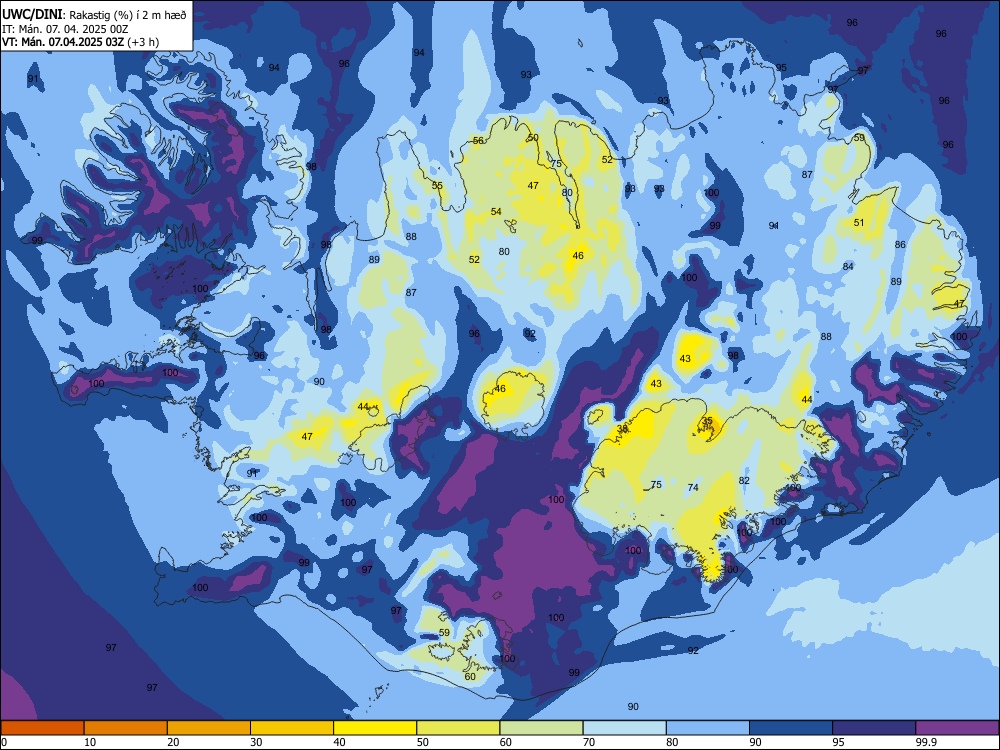The image size is (1000, 750).
Task: Select the map humidity value '55'
Action: click(437, 186)
